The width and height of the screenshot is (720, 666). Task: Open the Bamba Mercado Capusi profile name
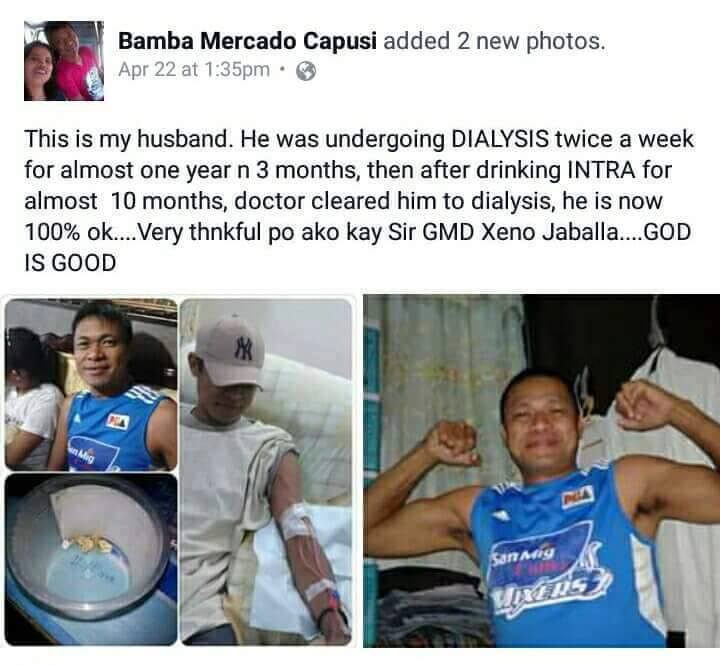click(x=247, y=41)
